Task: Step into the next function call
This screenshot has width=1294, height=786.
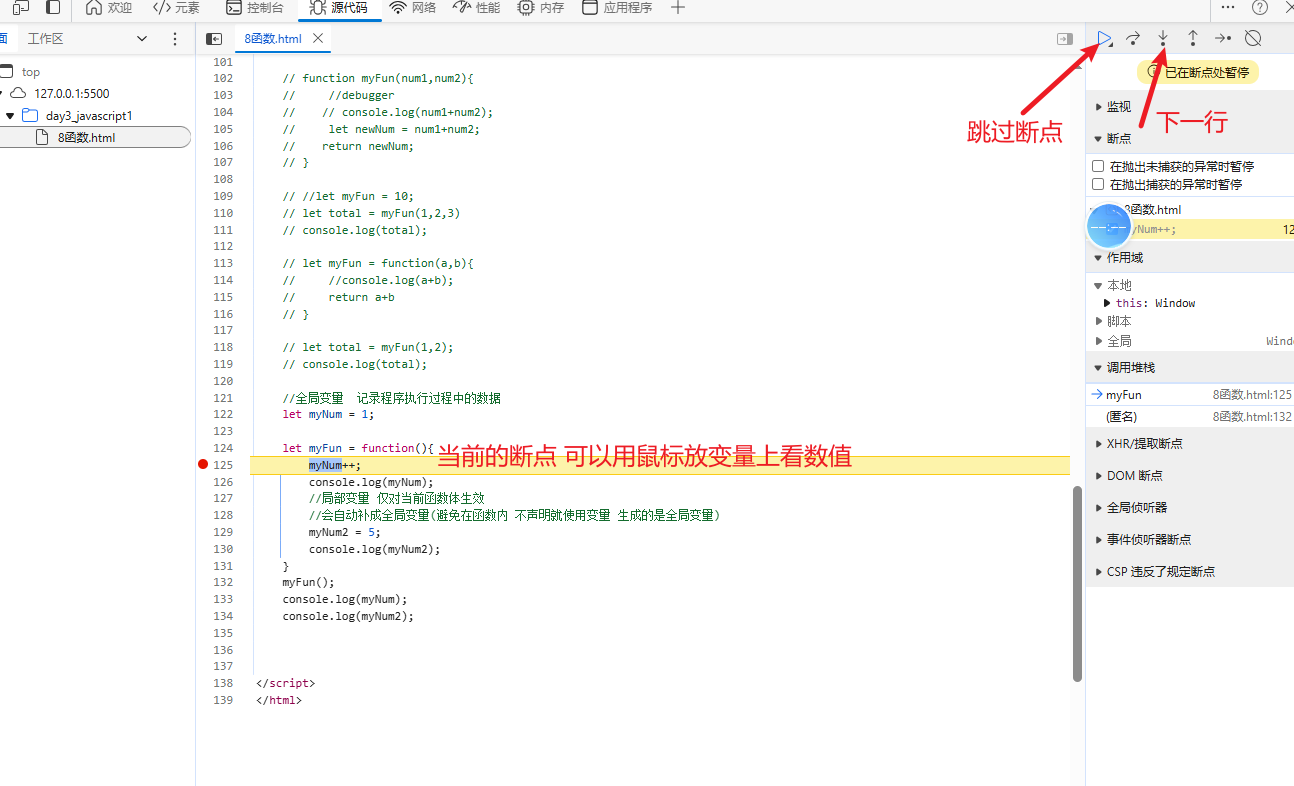Action: coord(1163,38)
